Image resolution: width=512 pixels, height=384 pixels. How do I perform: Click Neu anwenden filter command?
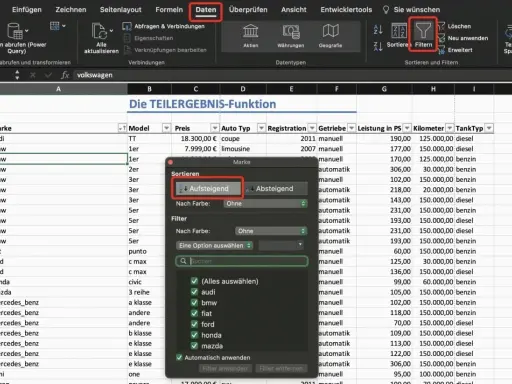(x=463, y=38)
